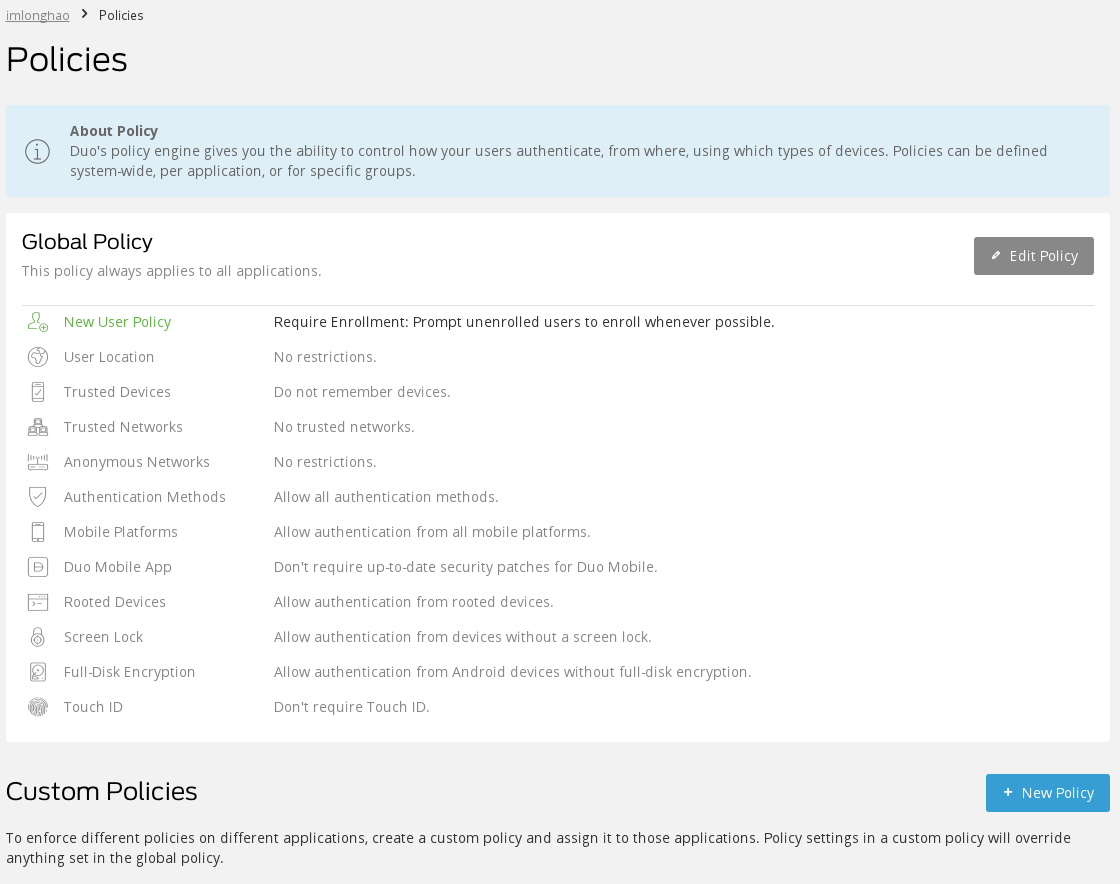Click the Mobile Platforms phone icon

[38, 532]
